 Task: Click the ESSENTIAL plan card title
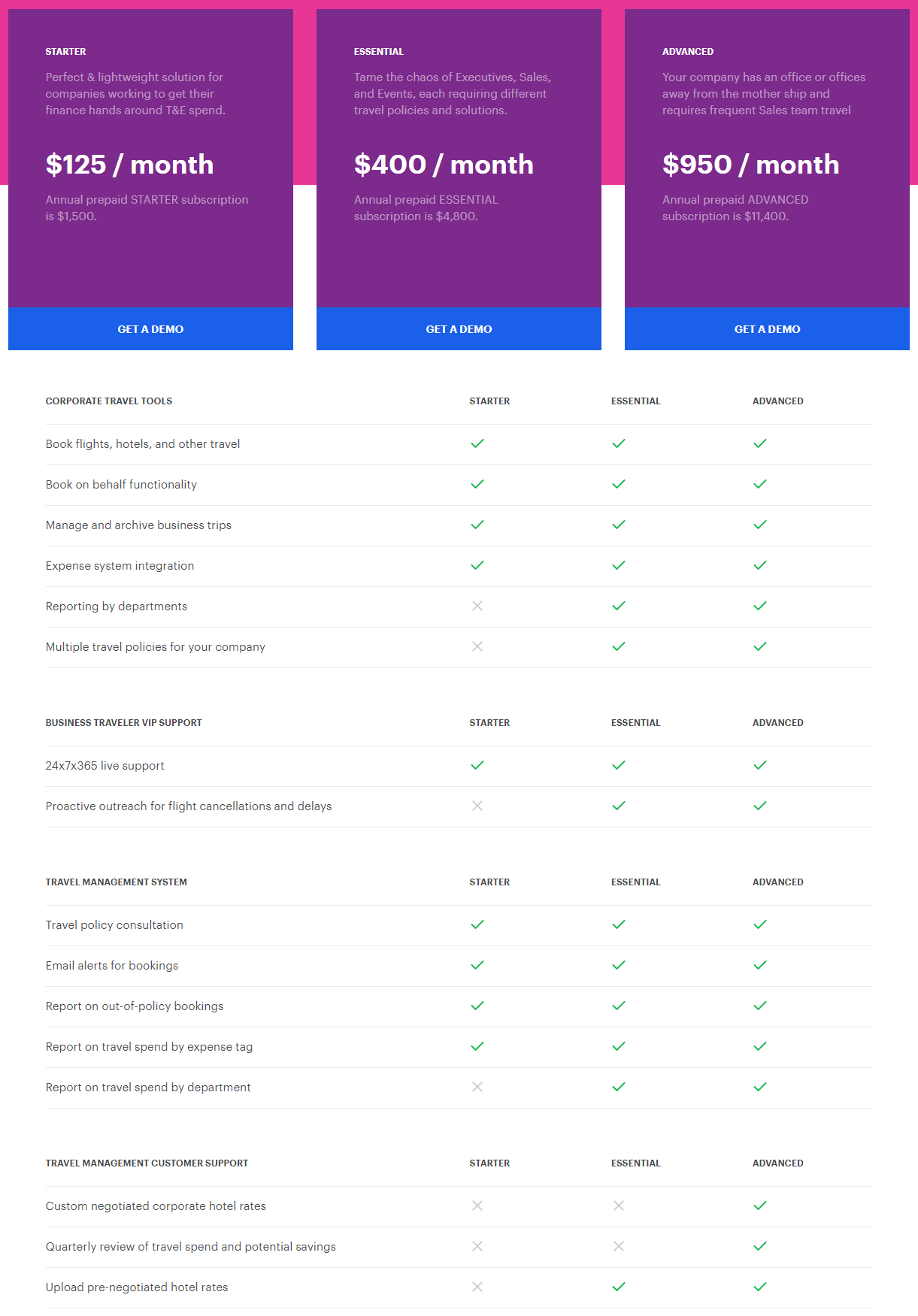tap(379, 52)
